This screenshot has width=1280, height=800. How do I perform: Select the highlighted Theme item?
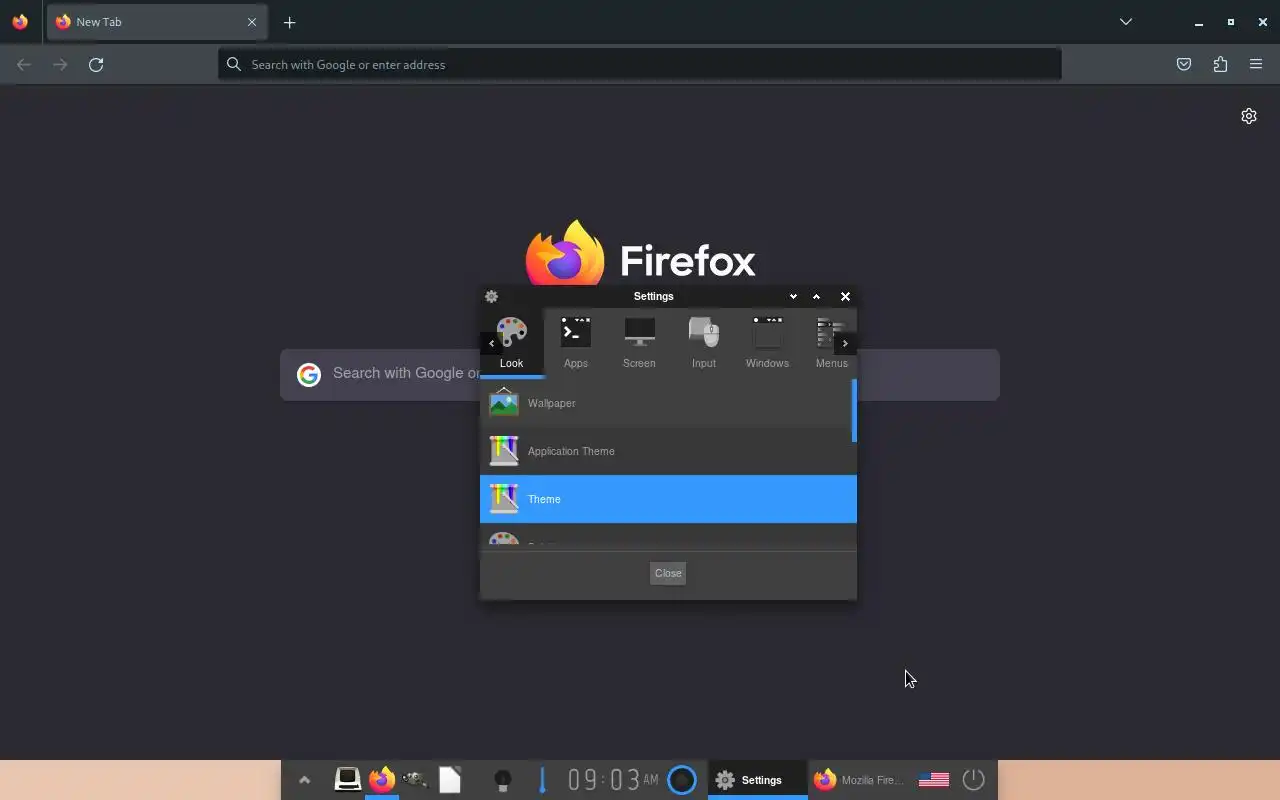(x=668, y=499)
